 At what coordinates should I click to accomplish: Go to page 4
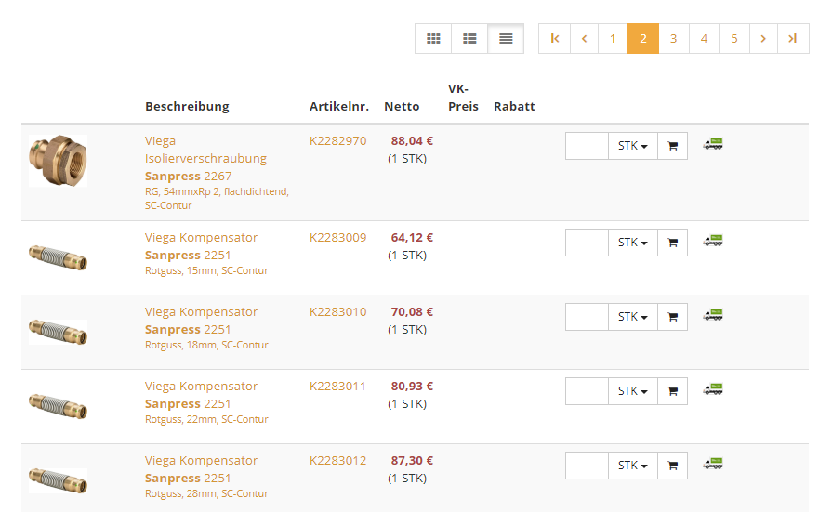704,39
